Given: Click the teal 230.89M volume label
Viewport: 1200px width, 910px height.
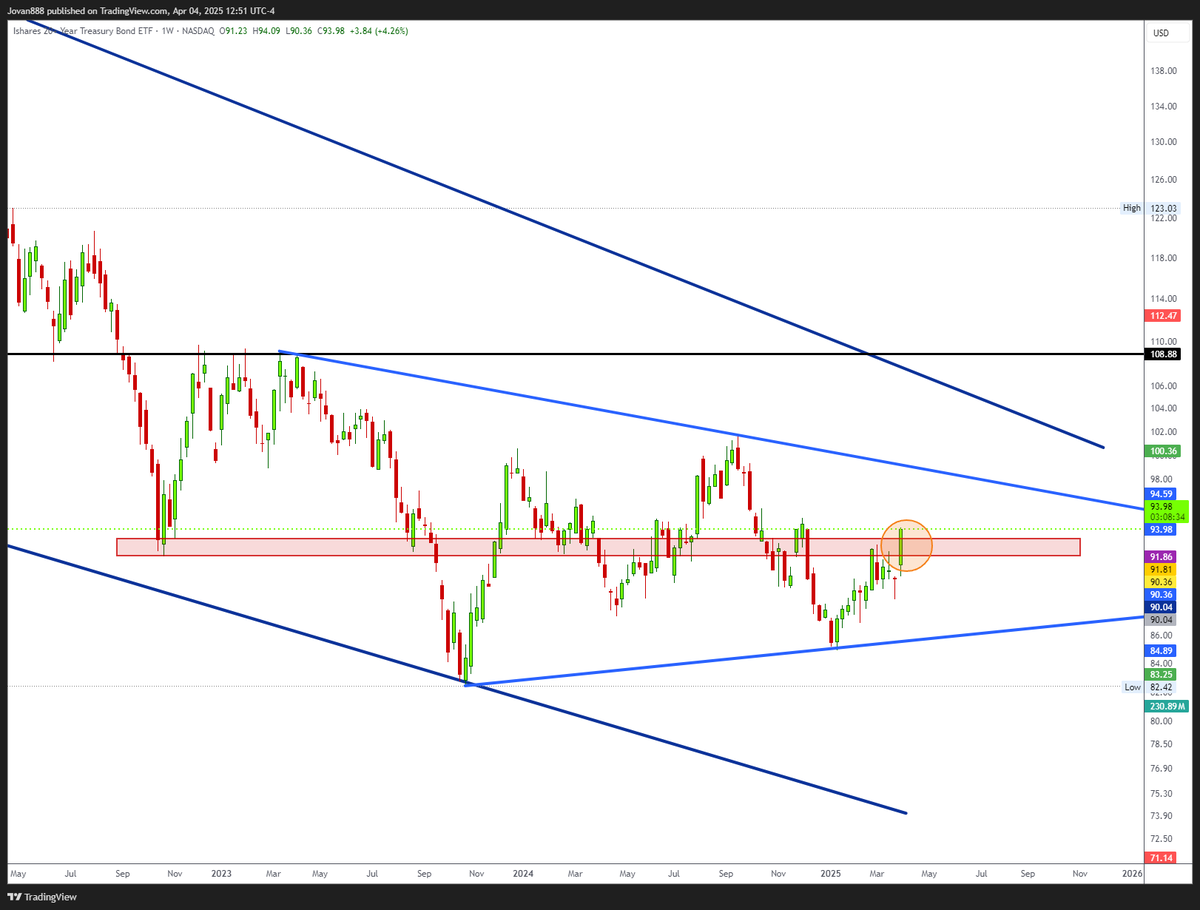Looking at the screenshot, I should [1166, 706].
